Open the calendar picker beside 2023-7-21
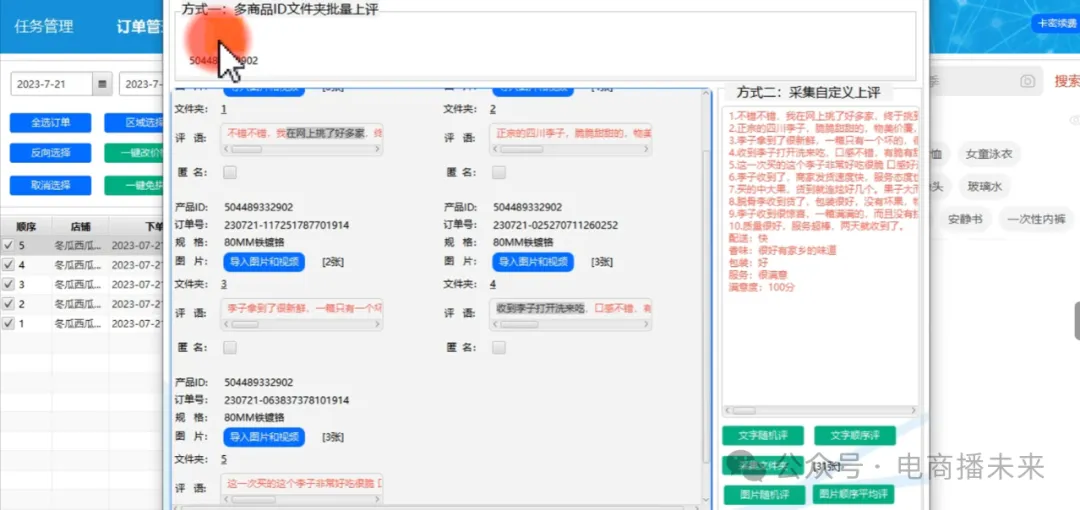Viewport: 1080px width, 510px height. point(101,85)
